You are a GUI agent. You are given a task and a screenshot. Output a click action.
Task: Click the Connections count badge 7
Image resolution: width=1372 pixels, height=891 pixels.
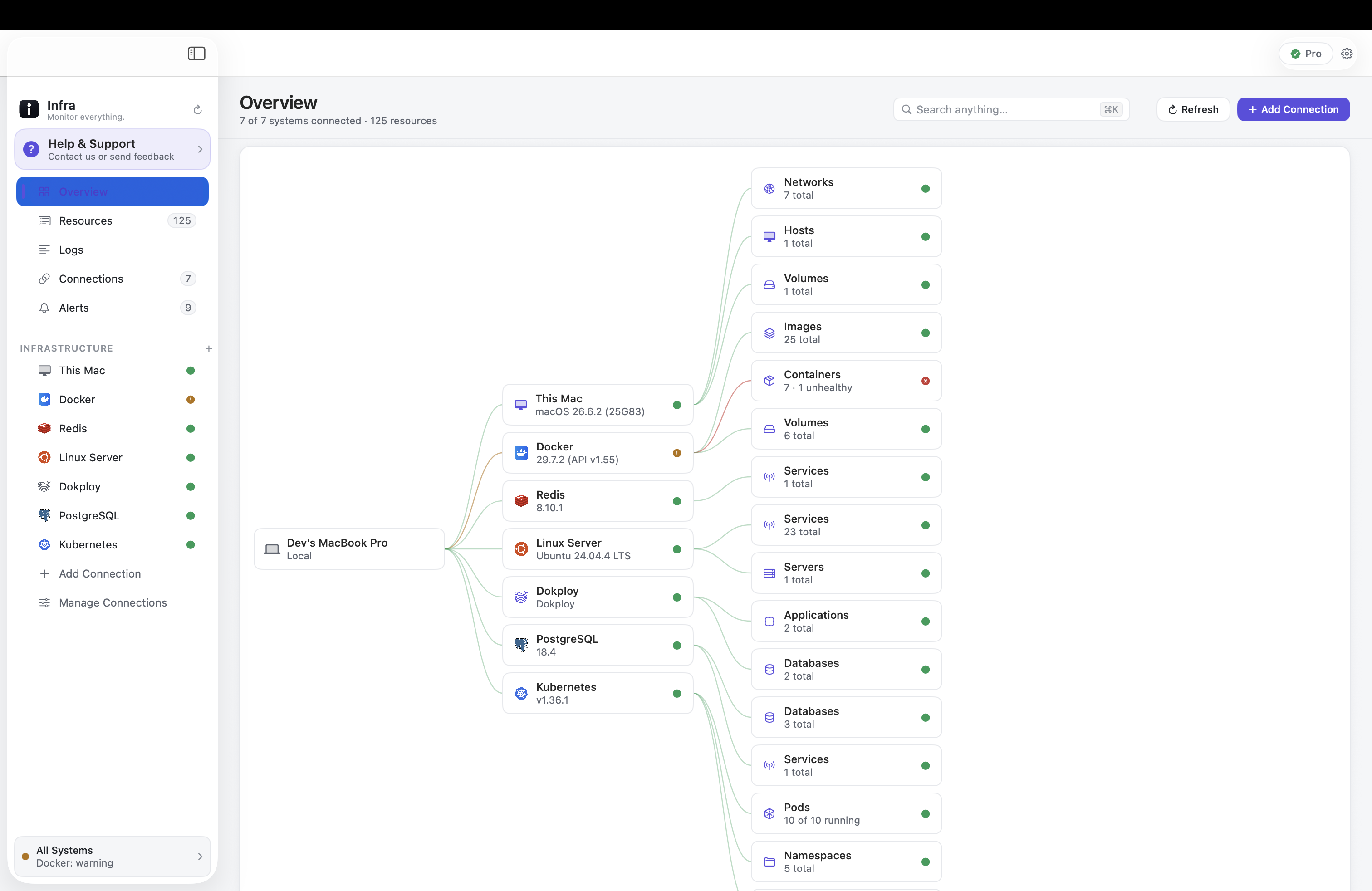(x=188, y=279)
